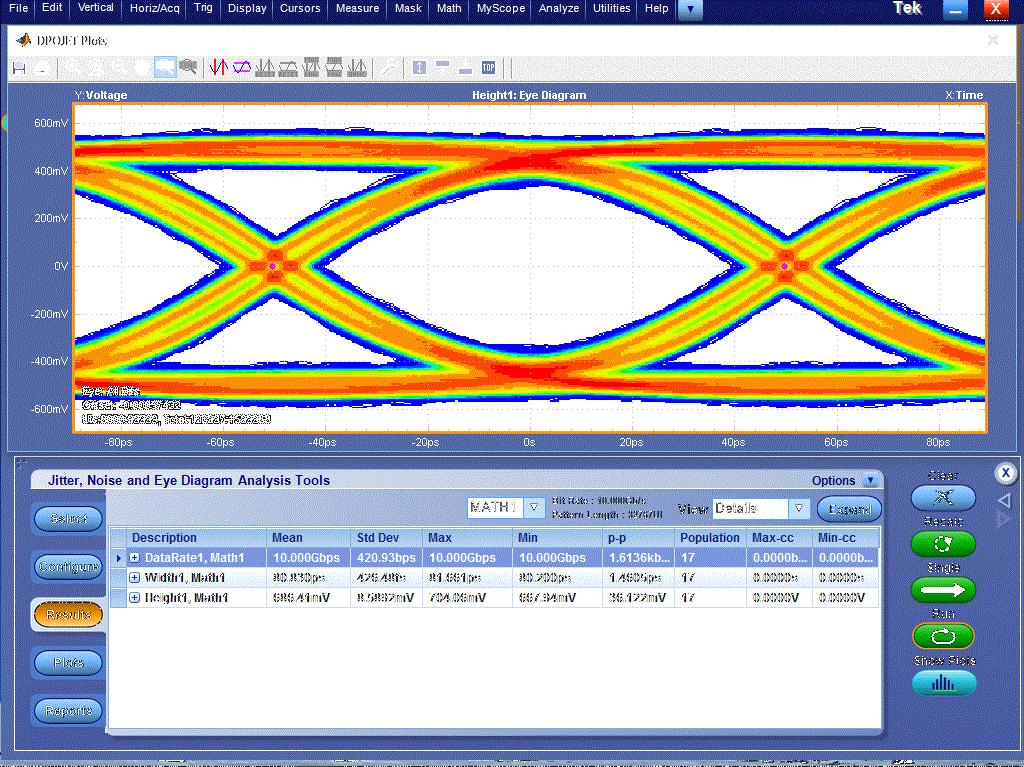Click the TOP toolbar icon
This screenshot has height=767, width=1024.
pyautogui.click(x=488, y=67)
